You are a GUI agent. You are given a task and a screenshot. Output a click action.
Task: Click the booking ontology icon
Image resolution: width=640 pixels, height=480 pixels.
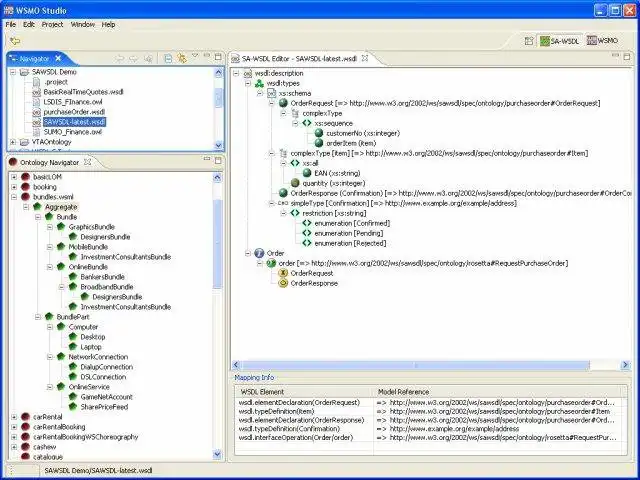pyautogui.click(x=25, y=187)
